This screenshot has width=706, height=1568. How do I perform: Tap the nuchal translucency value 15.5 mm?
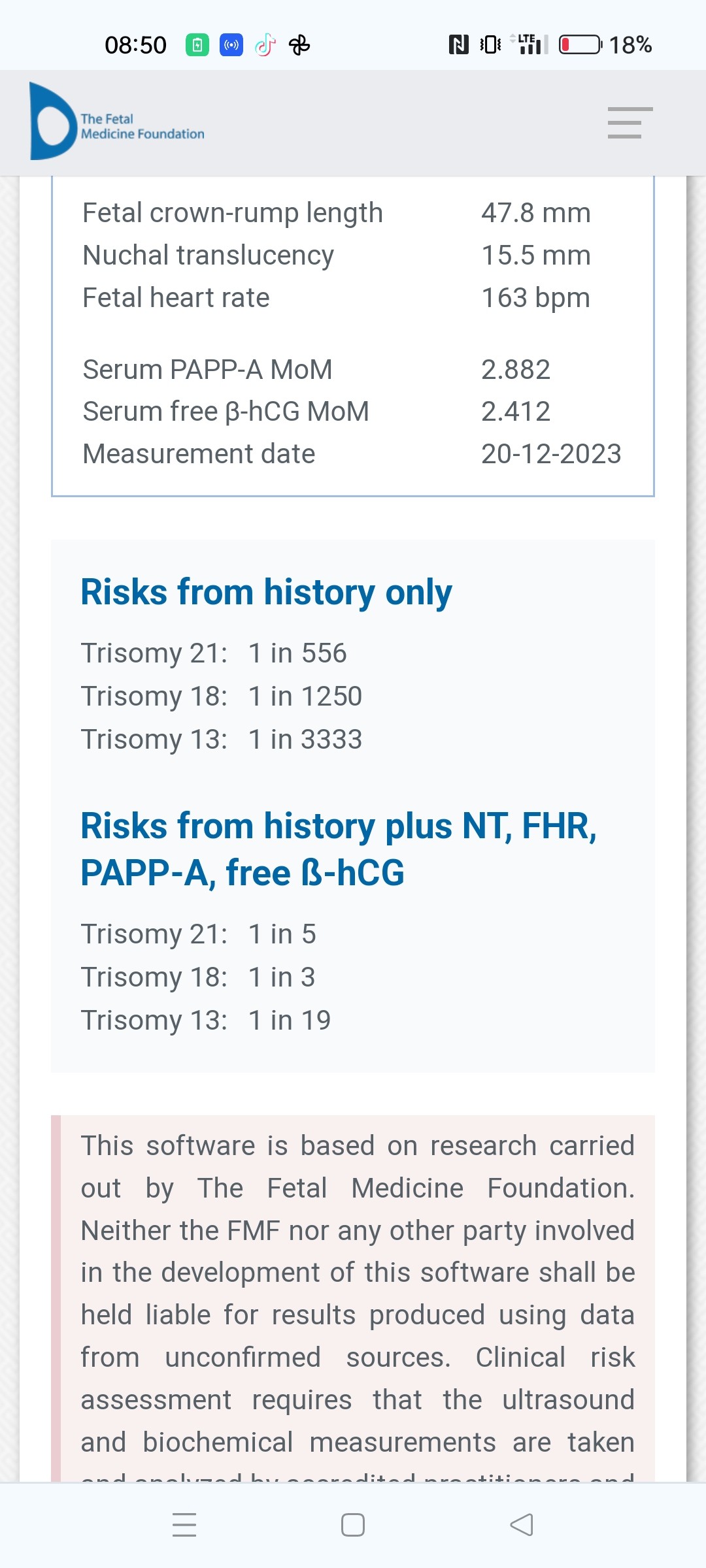[x=535, y=255]
